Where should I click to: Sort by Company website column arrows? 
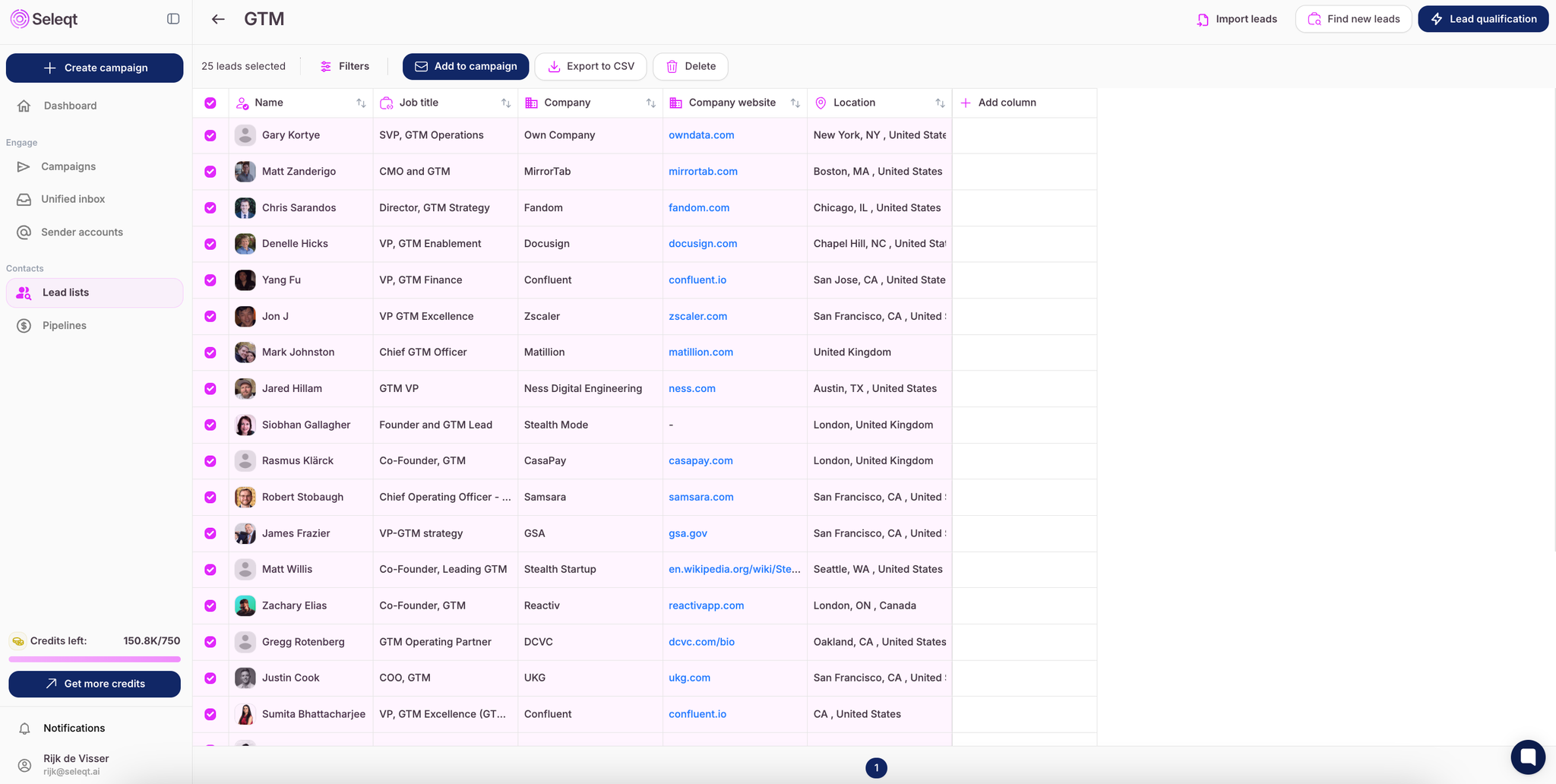pos(795,103)
